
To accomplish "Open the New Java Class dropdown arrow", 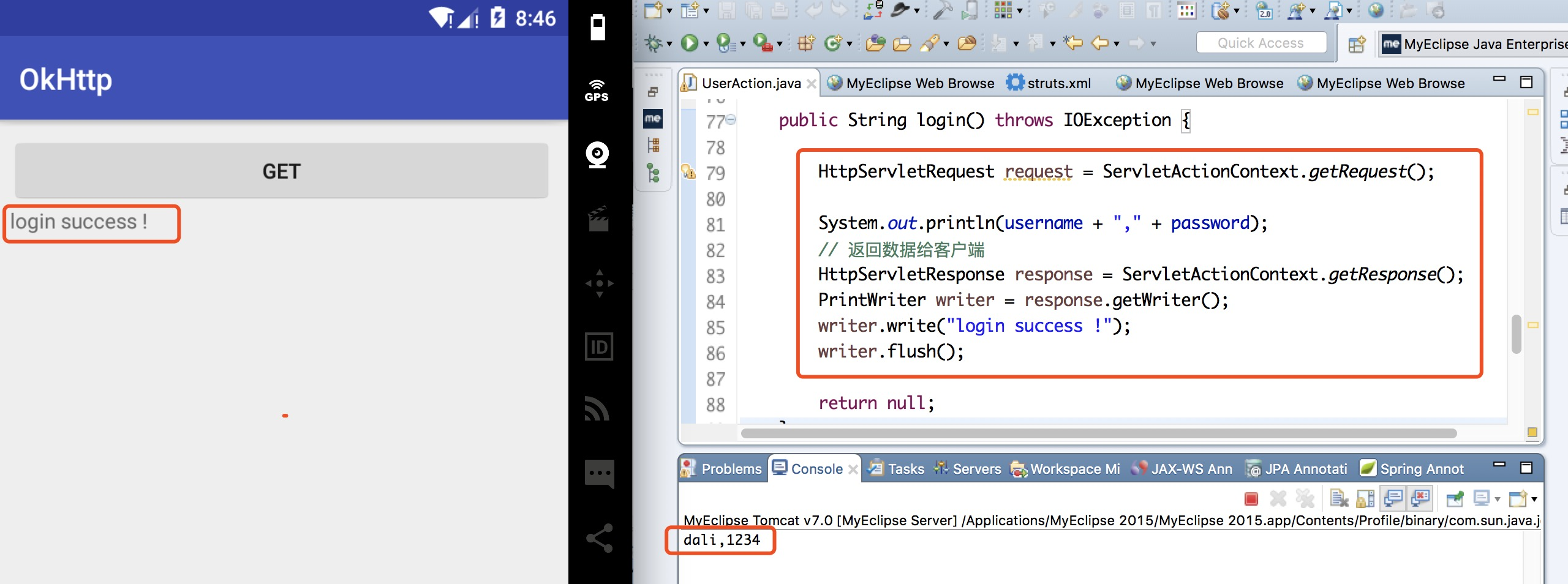I will (x=849, y=44).
